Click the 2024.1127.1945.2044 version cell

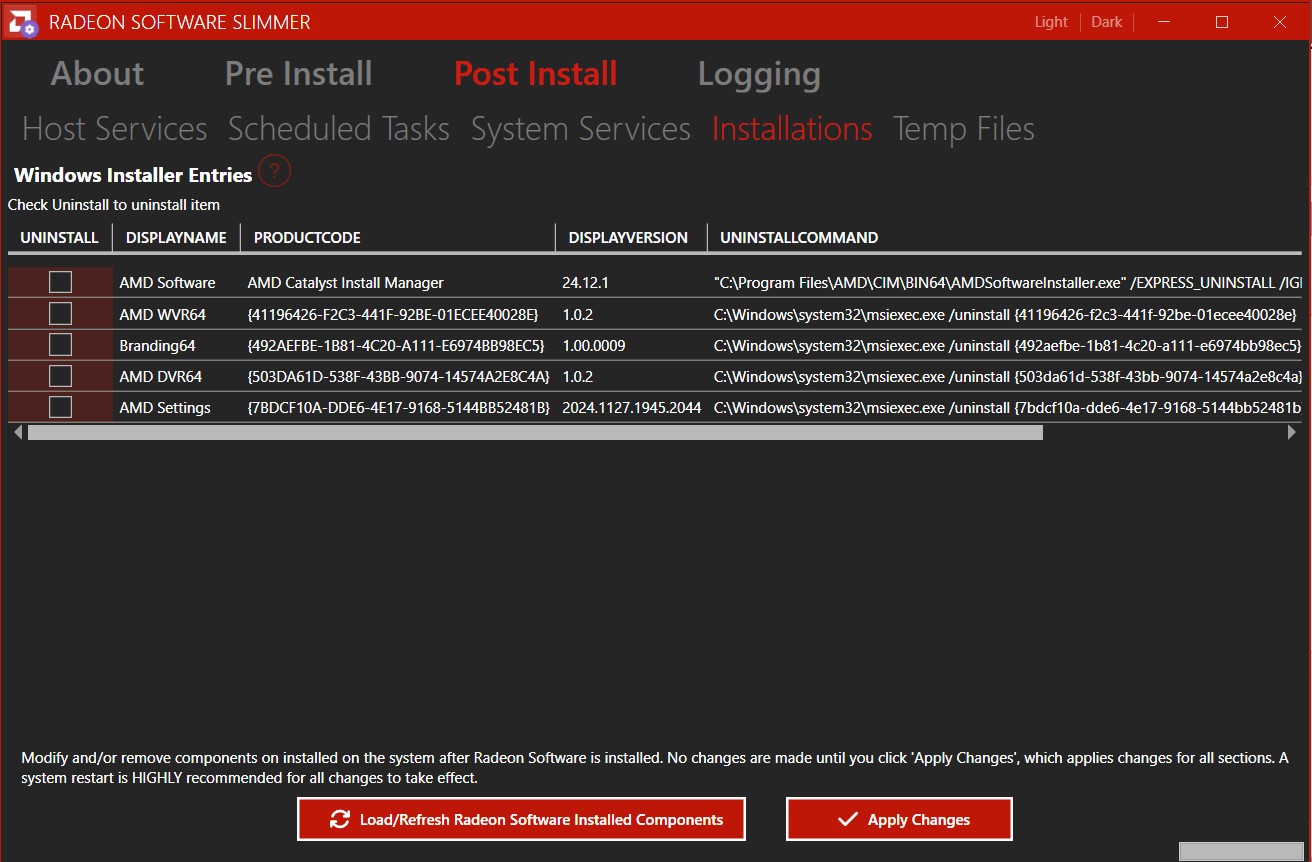(632, 407)
